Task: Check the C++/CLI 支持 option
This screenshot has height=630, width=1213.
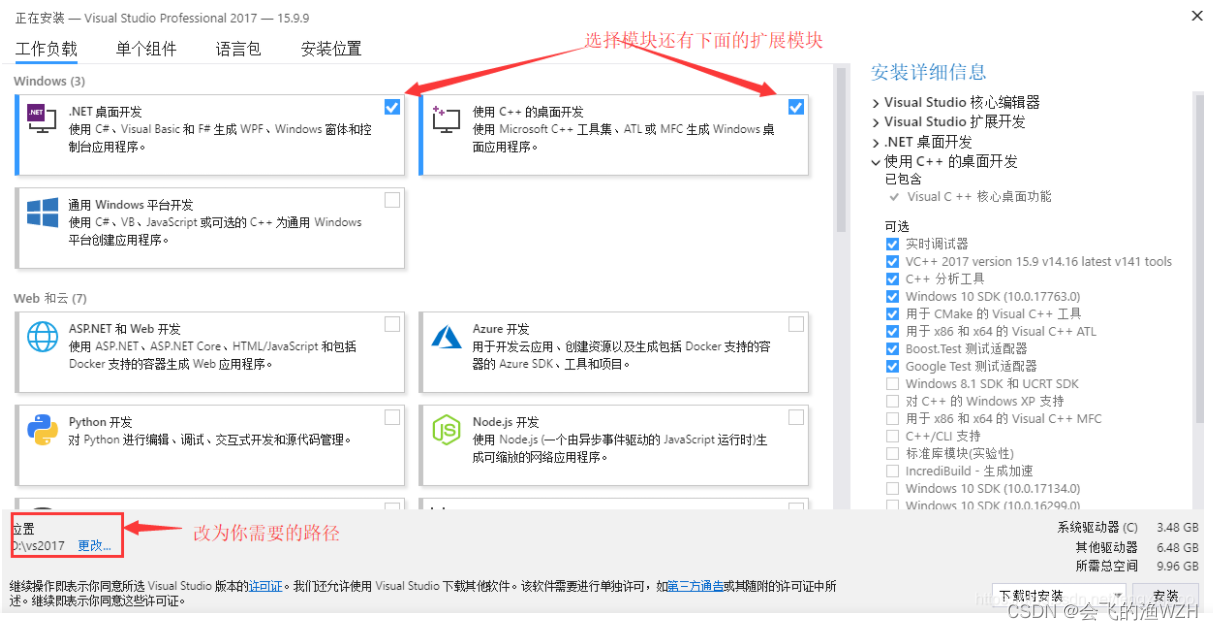Action: (892, 436)
